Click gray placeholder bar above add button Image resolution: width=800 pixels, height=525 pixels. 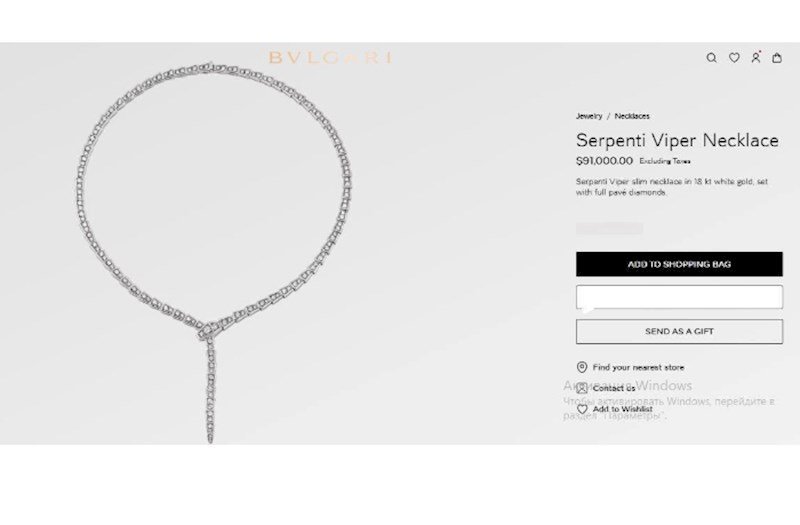[x=609, y=229]
